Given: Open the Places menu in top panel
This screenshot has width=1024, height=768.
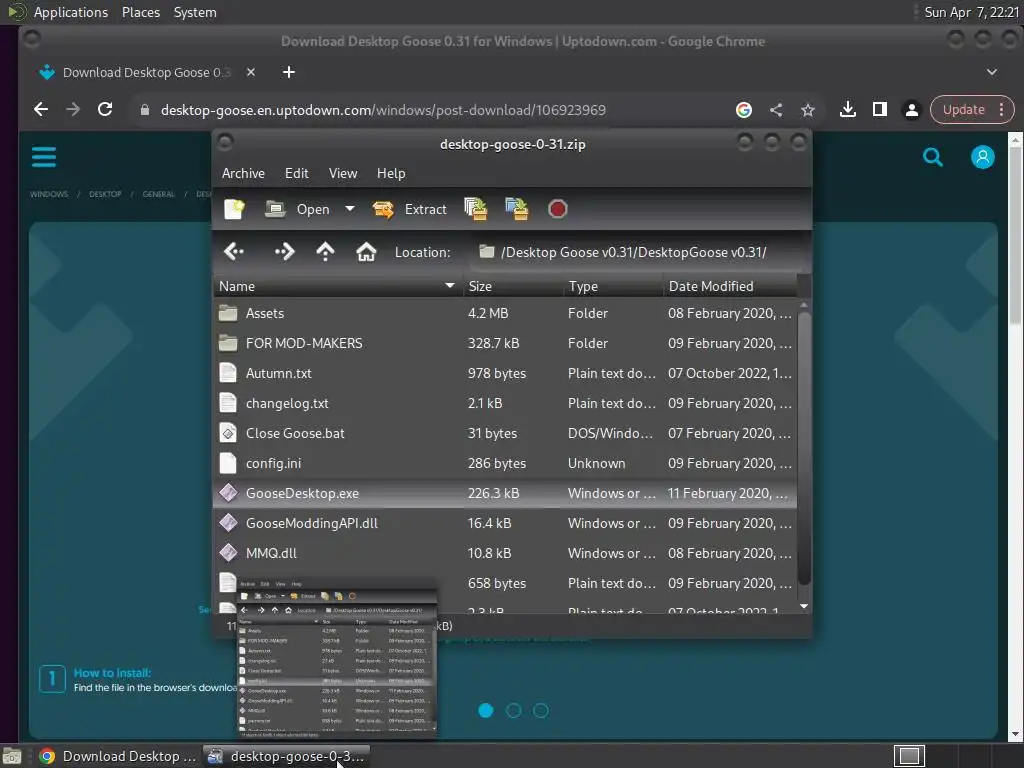Looking at the screenshot, I should (140, 12).
